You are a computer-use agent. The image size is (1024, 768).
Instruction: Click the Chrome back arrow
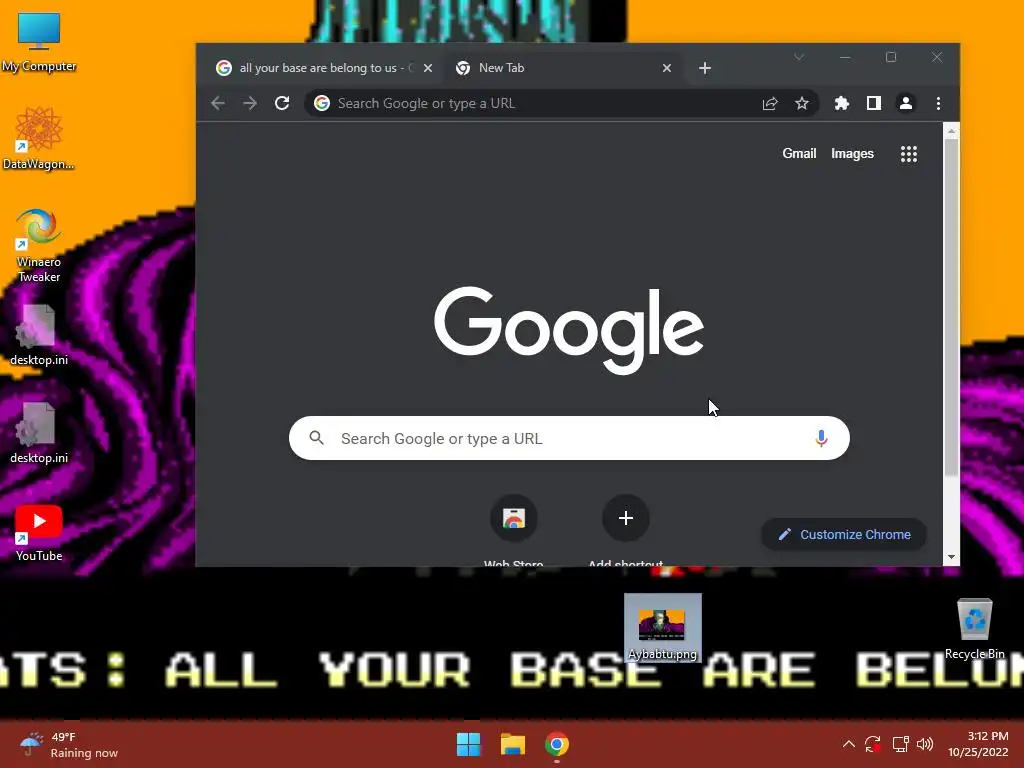coord(218,103)
